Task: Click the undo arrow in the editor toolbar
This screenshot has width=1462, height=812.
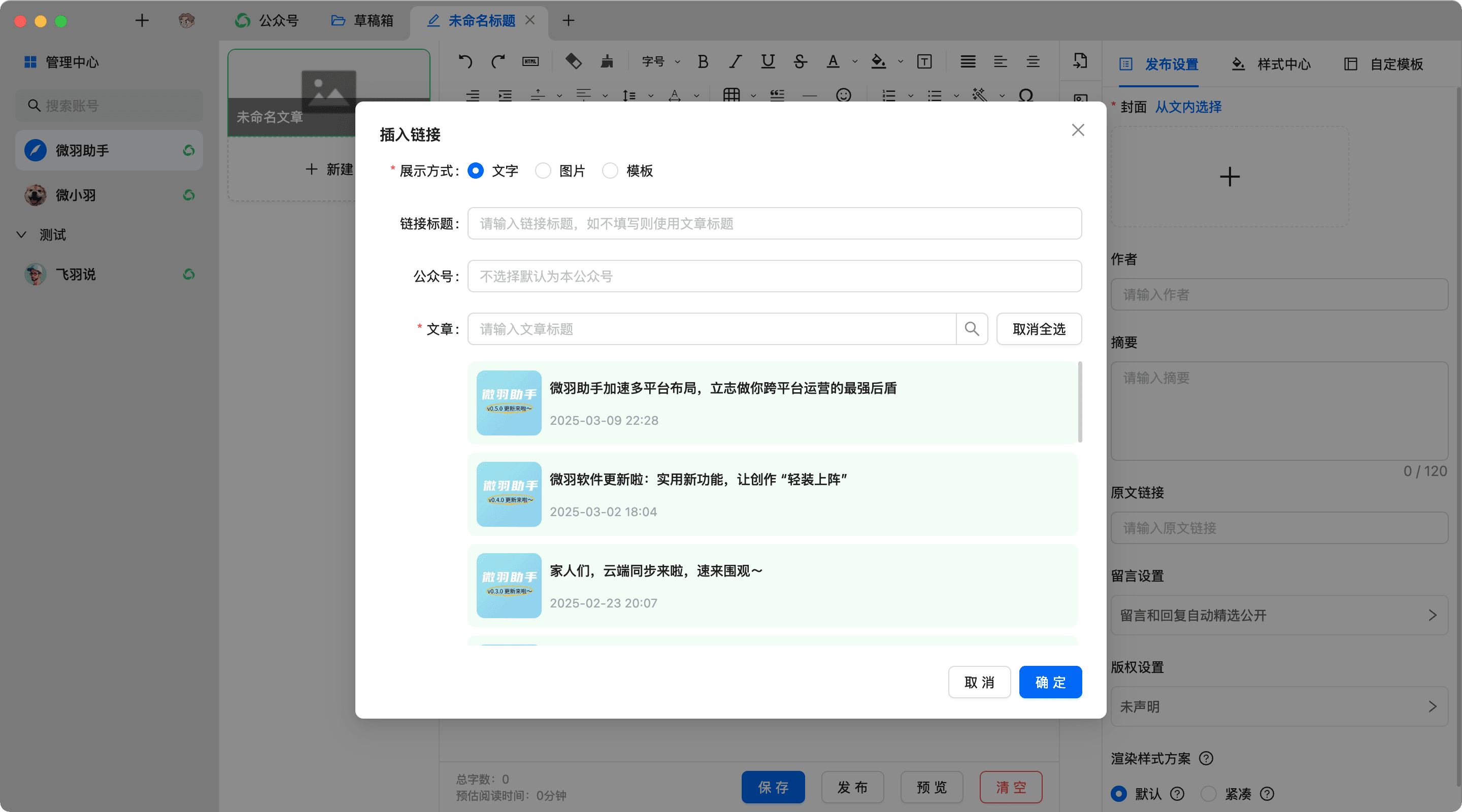Action: click(x=466, y=61)
